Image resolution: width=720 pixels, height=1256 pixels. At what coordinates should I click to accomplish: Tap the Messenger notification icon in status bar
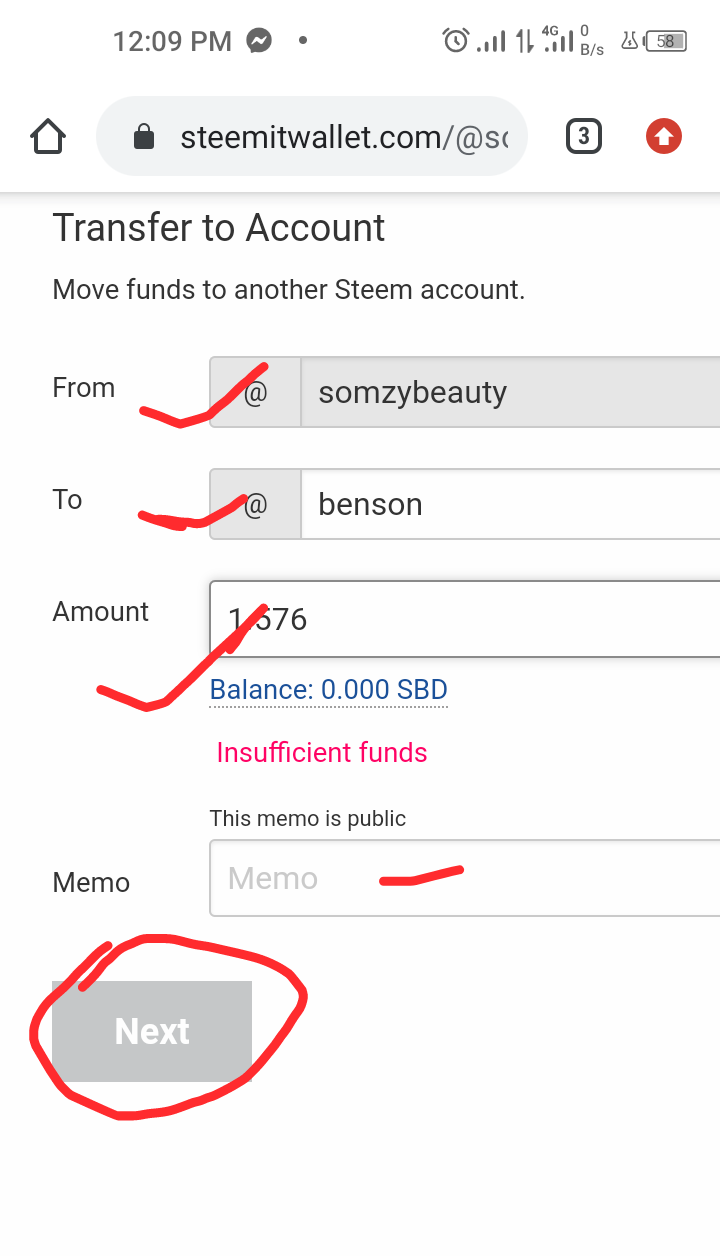click(x=259, y=41)
